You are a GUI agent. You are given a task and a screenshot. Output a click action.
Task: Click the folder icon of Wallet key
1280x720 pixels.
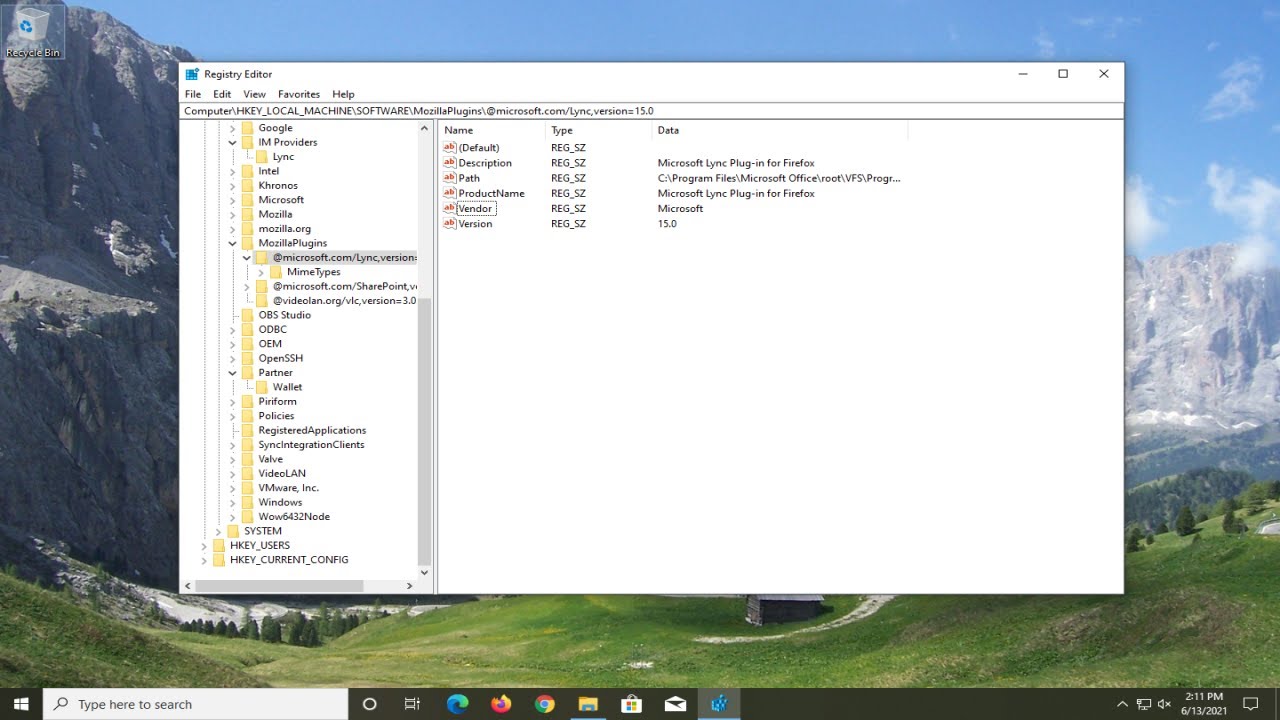pyautogui.click(x=262, y=387)
